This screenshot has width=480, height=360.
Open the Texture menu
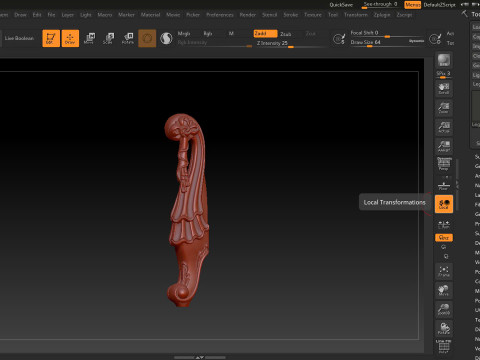click(x=313, y=15)
